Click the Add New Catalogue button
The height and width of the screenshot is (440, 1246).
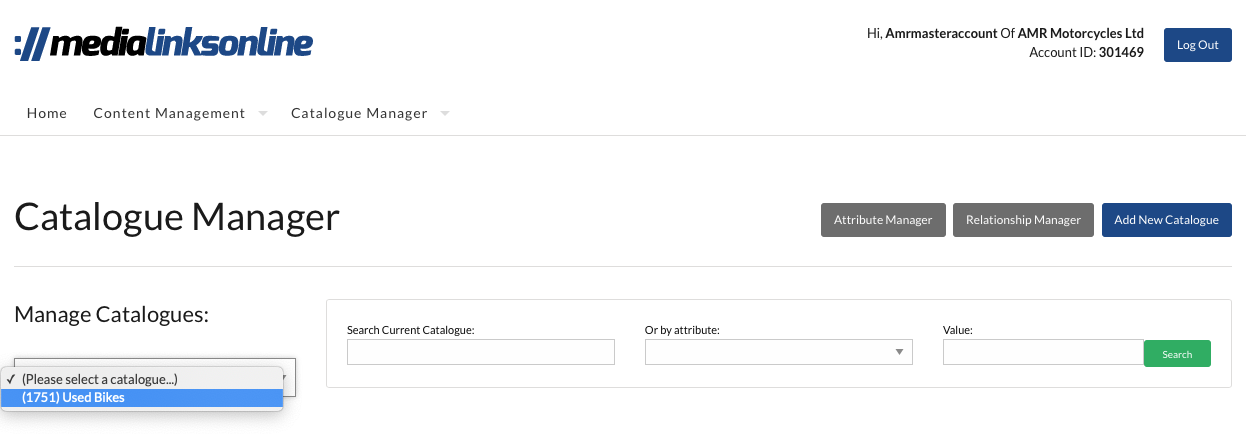pyautogui.click(x=1166, y=220)
